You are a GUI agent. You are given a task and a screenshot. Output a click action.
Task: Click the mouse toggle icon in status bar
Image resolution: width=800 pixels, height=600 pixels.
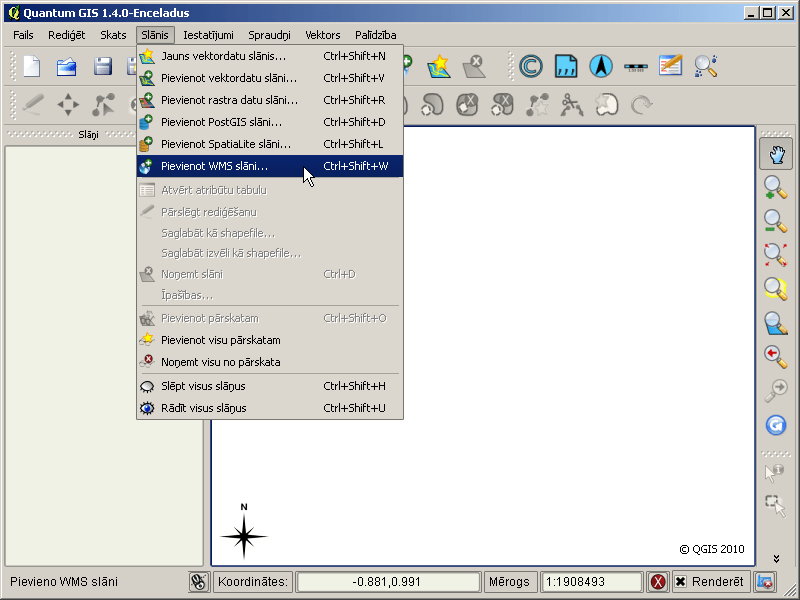click(198, 582)
